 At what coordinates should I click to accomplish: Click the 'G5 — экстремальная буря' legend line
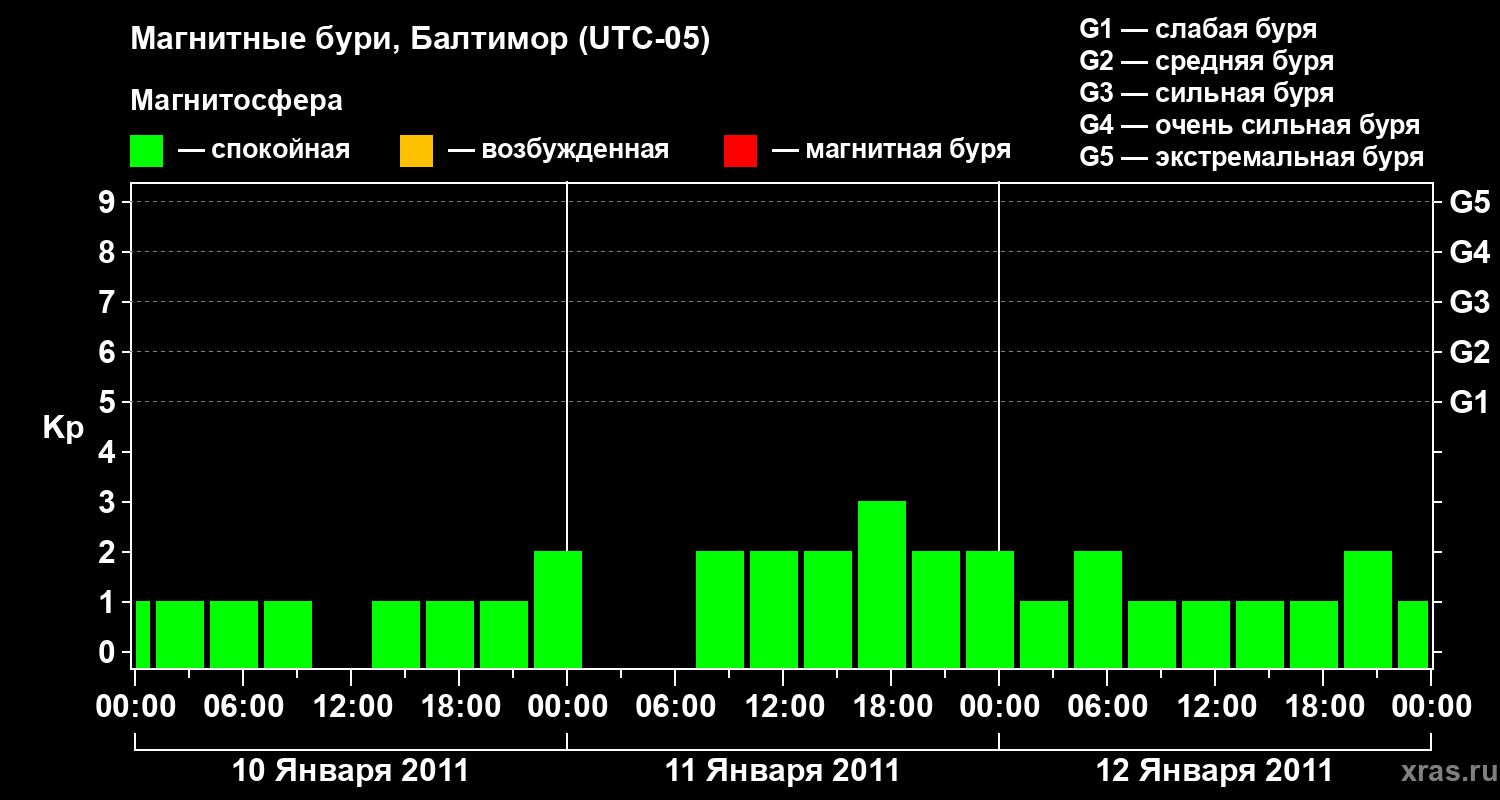tap(1252, 157)
